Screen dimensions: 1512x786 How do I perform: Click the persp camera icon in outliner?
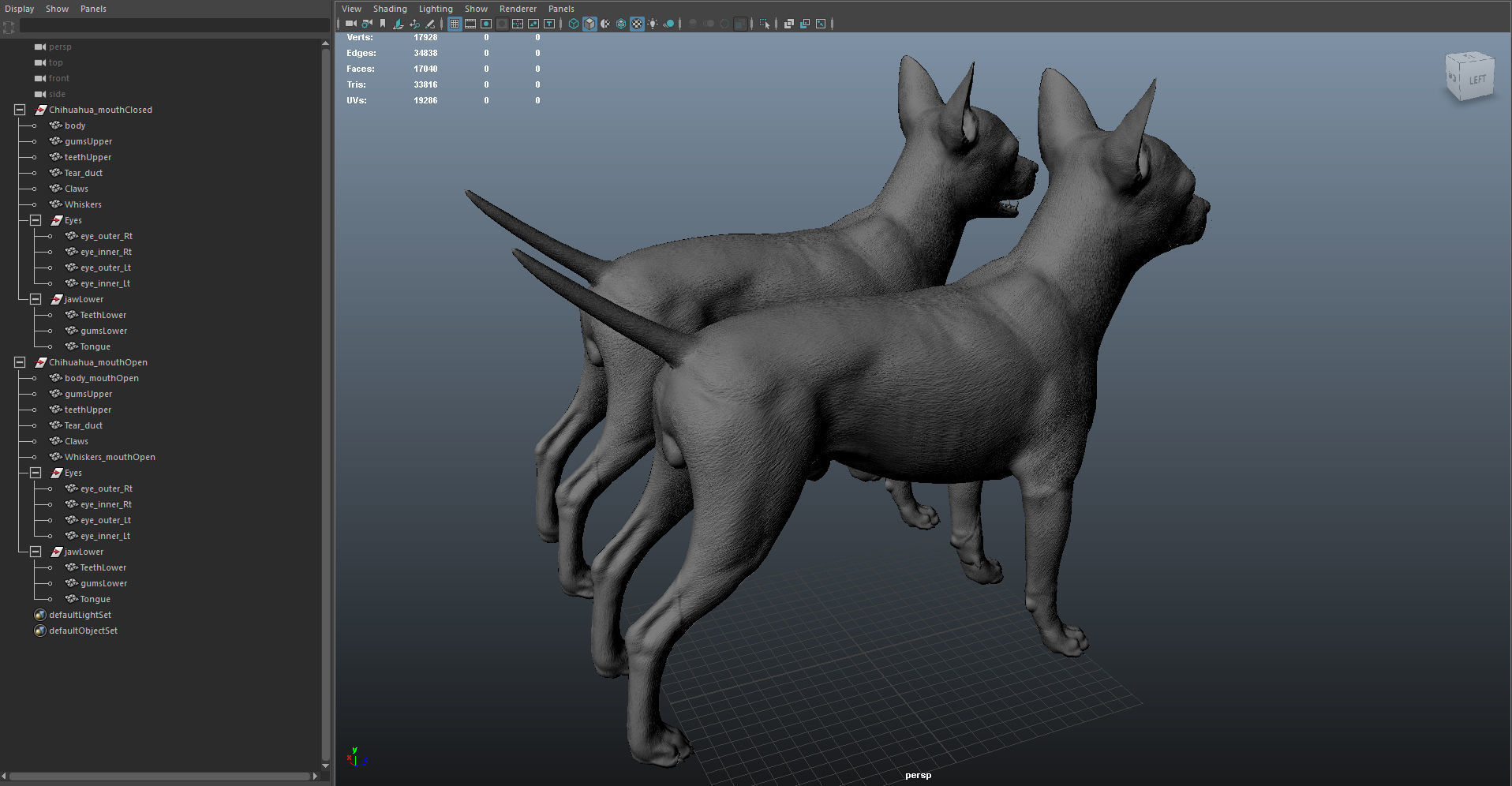pyautogui.click(x=40, y=47)
